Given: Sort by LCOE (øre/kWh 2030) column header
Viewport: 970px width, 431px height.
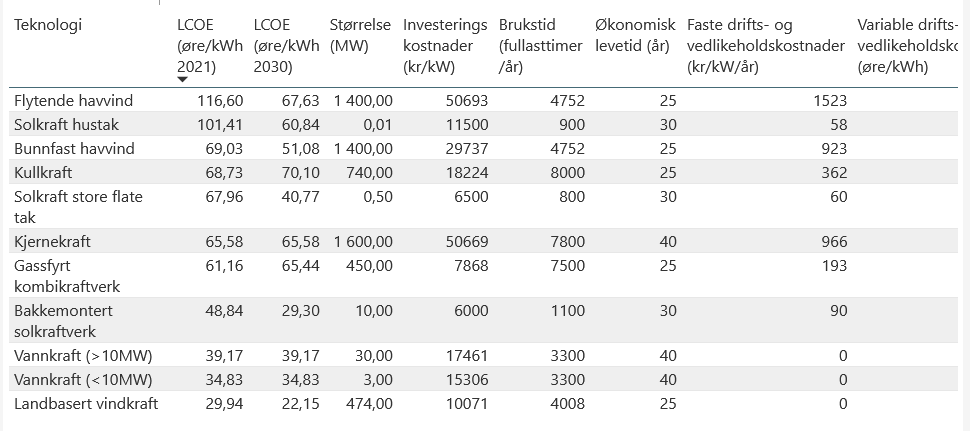Looking at the screenshot, I should (286, 45).
